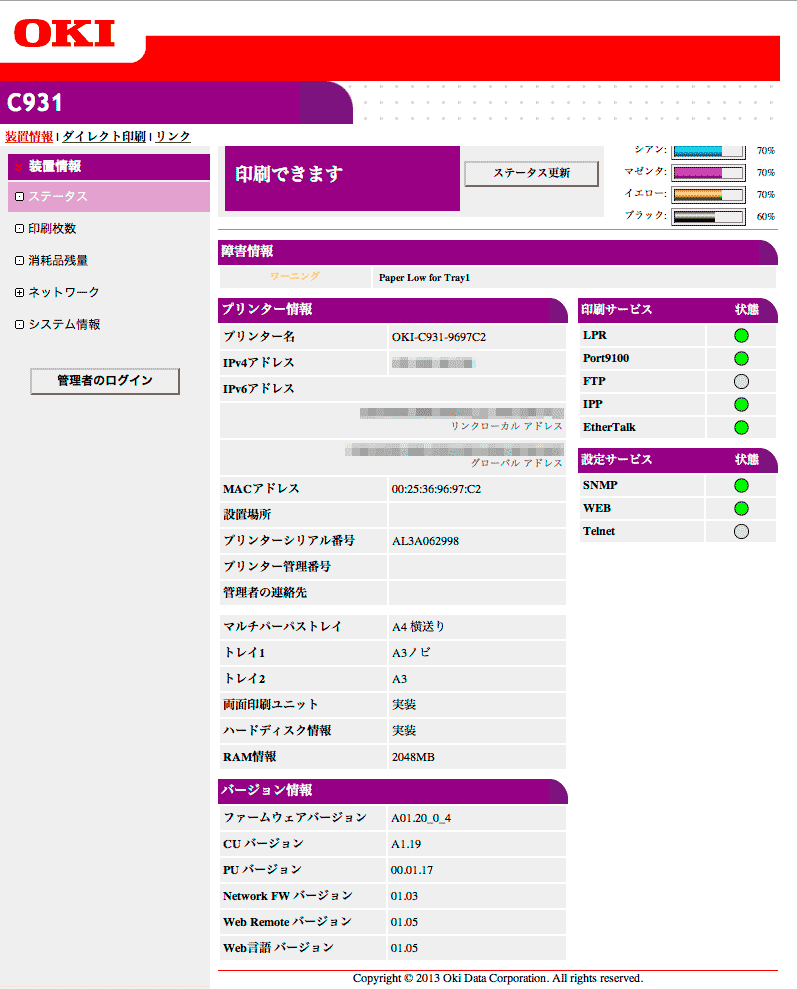
Task: Click the box icon beside ステータス
Action: tap(20, 197)
